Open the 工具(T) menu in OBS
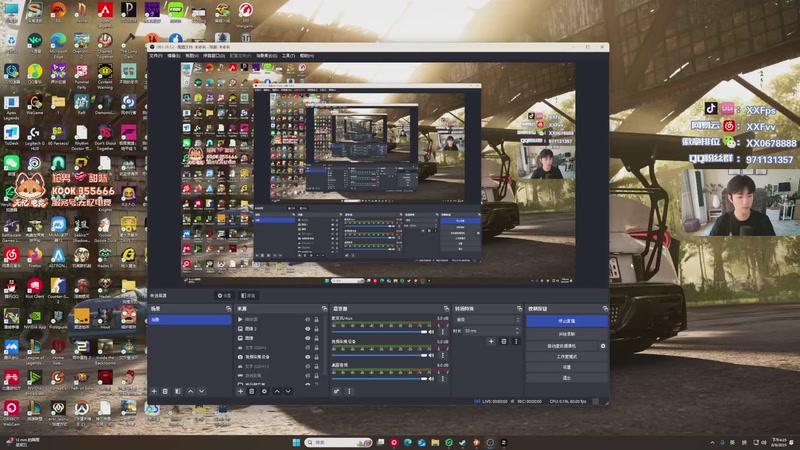The image size is (800, 450). click(x=288, y=56)
